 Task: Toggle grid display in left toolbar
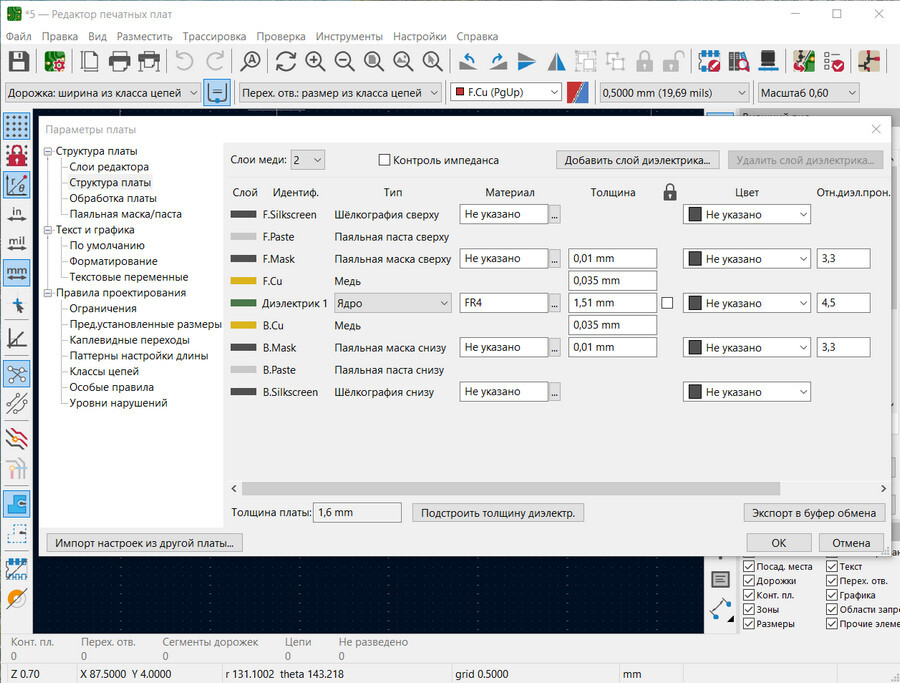17,126
